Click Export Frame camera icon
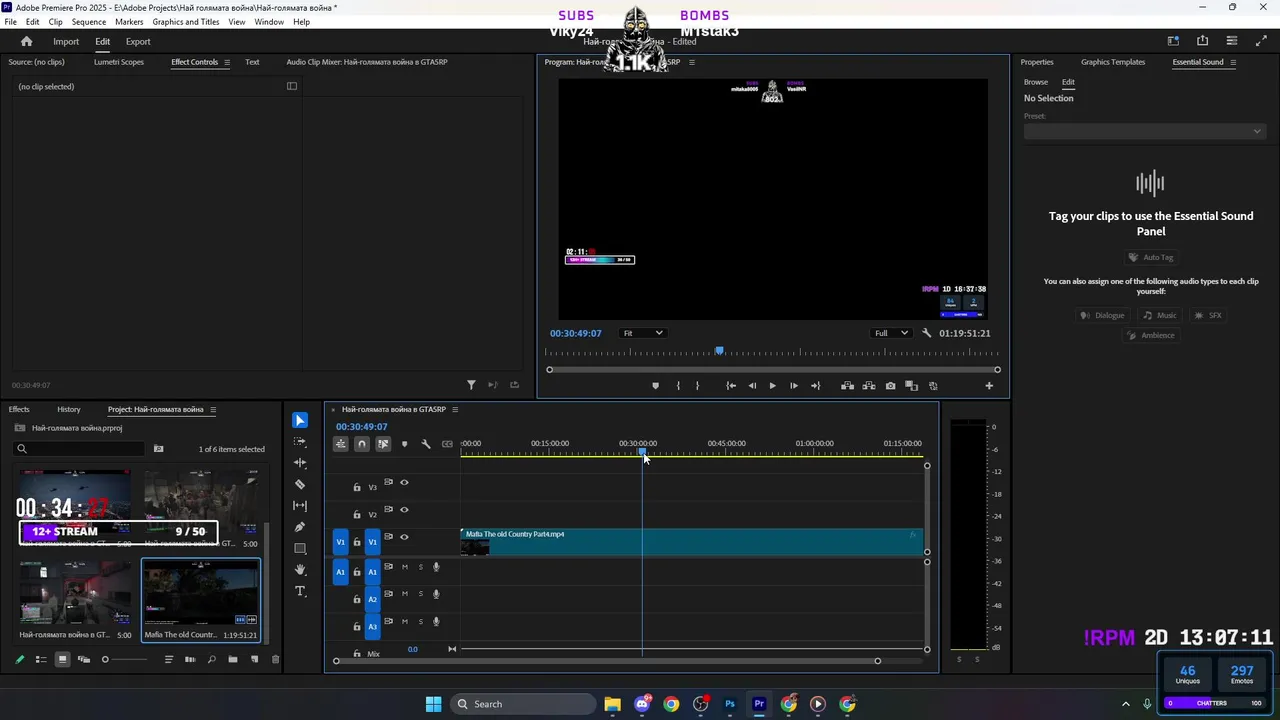 coord(890,386)
